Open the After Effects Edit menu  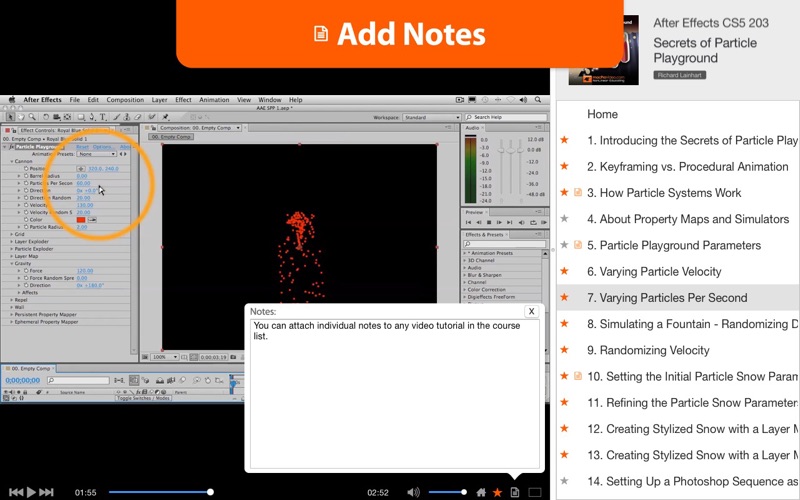(93, 100)
